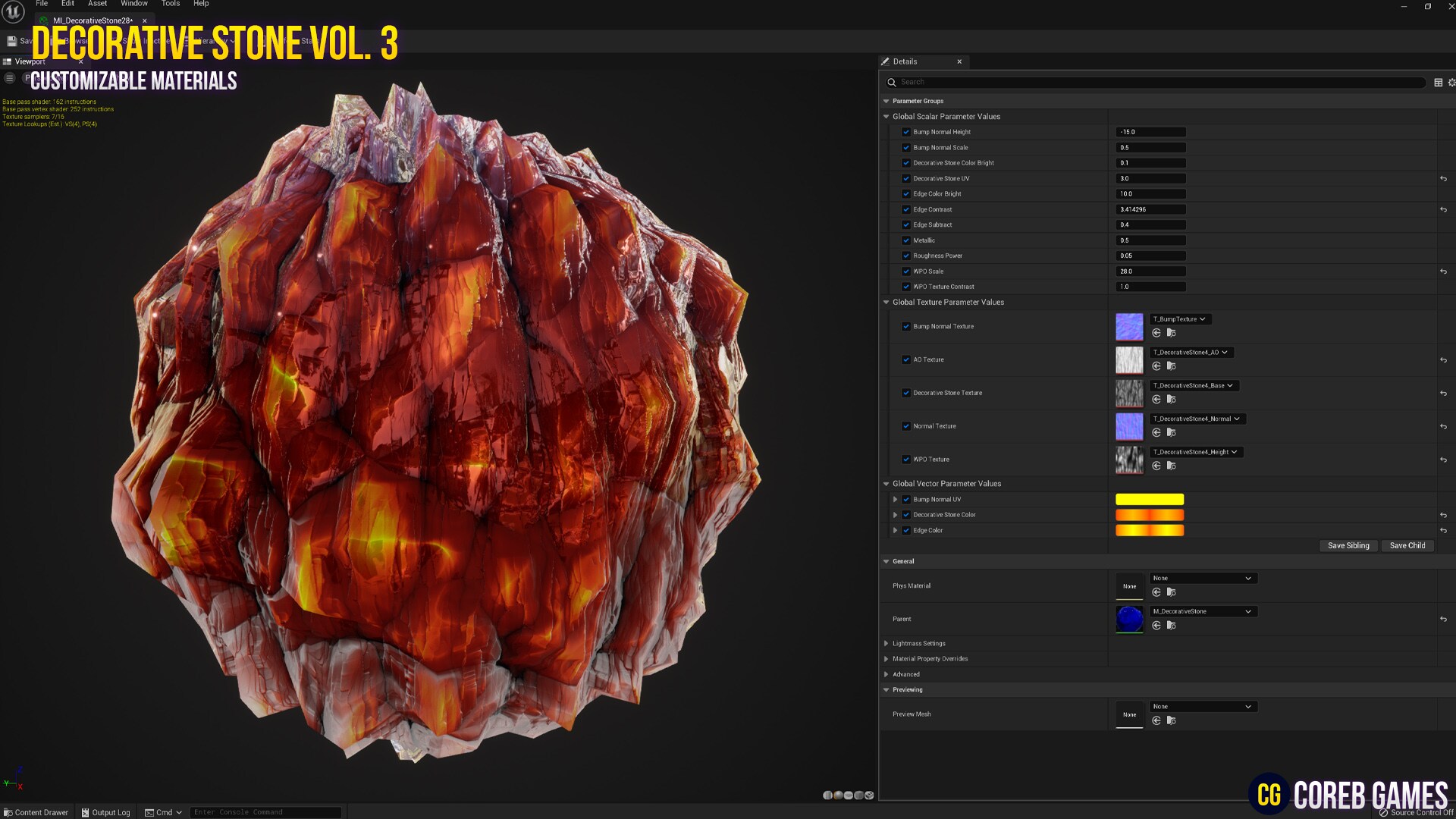Click the yellow Bump Normal UV swatch

[1149, 500]
